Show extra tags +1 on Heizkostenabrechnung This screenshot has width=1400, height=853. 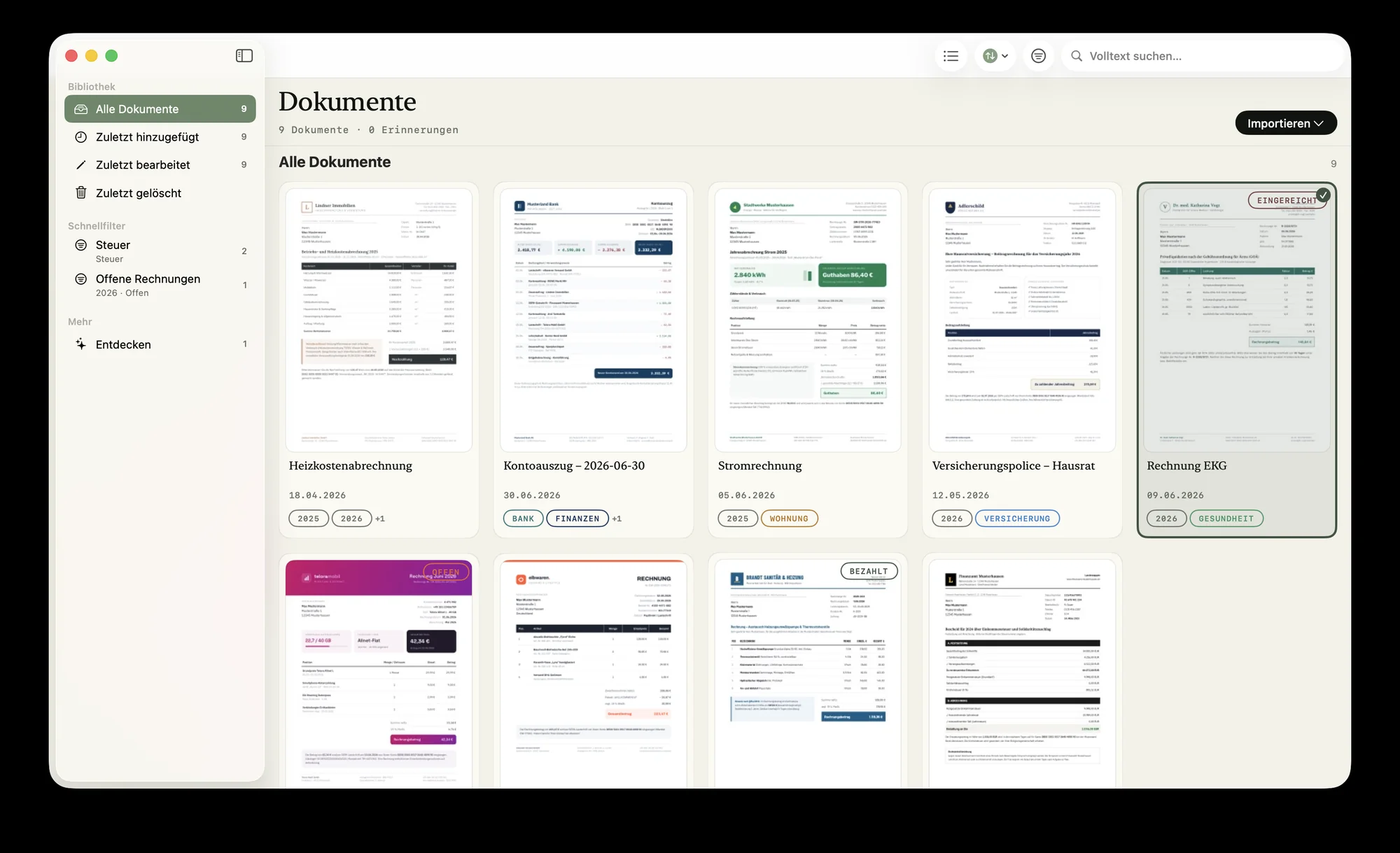coord(380,519)
